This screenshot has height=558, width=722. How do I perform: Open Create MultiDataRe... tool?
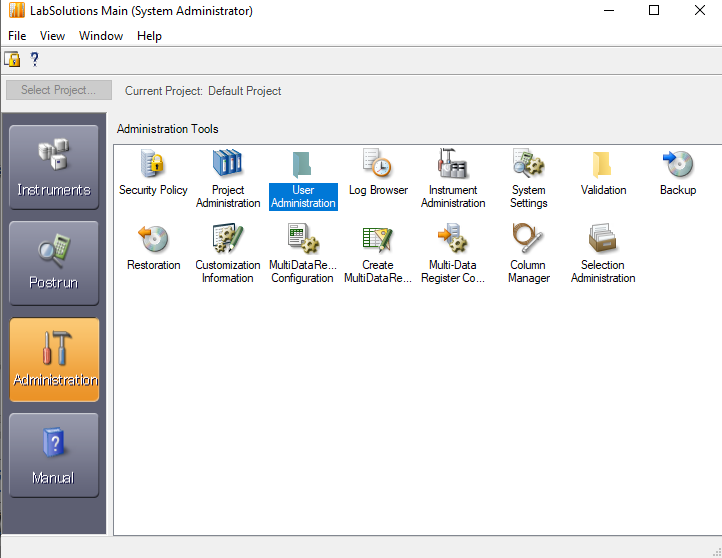(x=378, y=254)
